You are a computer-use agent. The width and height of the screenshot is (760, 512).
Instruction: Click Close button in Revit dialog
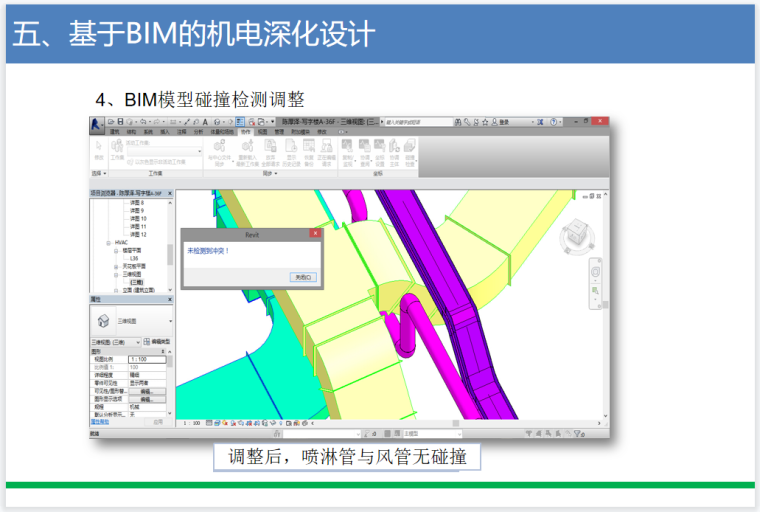(304, 277)
